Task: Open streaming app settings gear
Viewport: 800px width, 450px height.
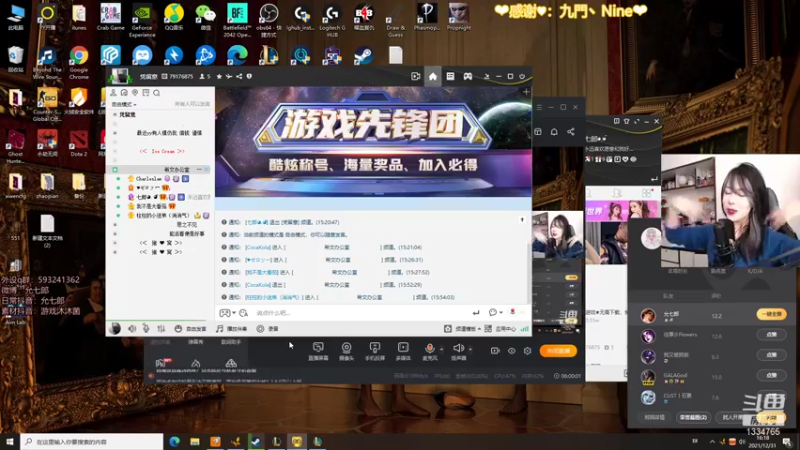Action: coord(528,351)
